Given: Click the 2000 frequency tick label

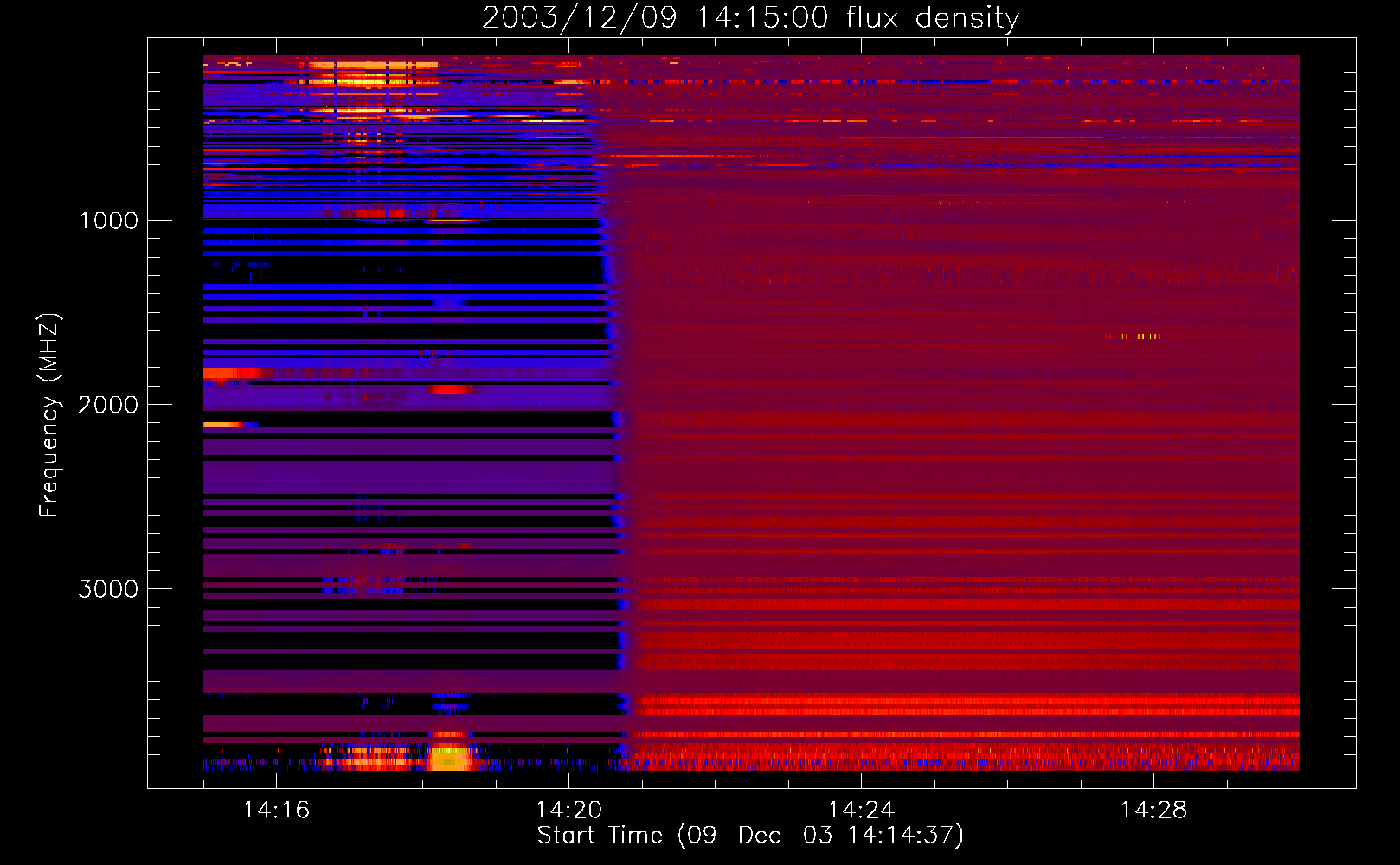Looking at the screenshot, I should pyautogui.click(x=108, y=405).
